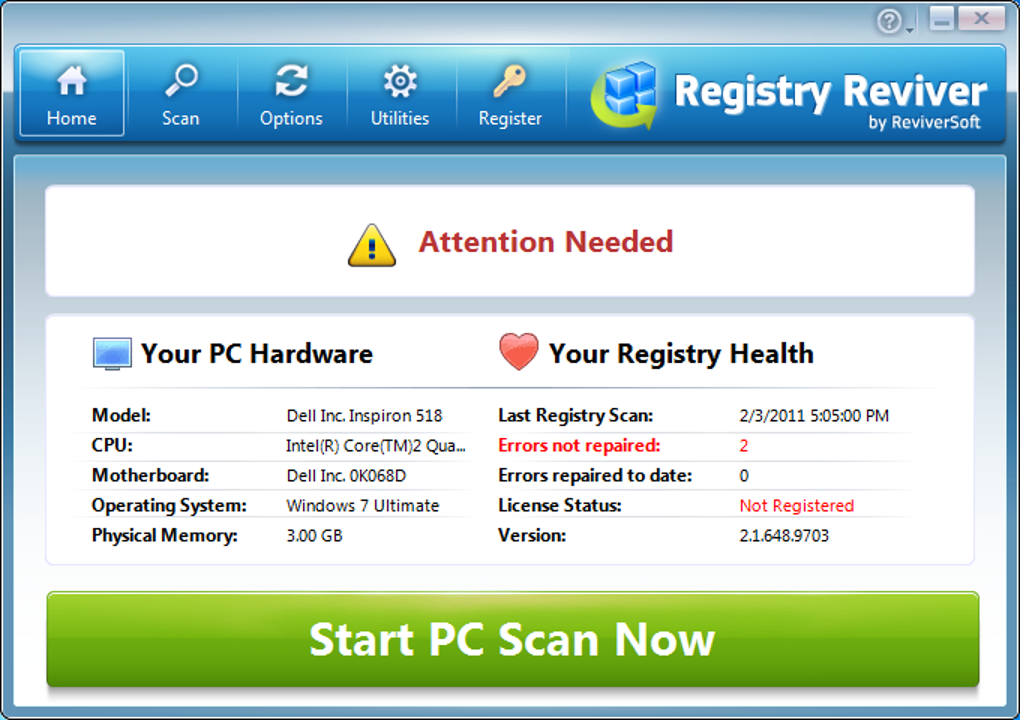Viewport: 1020px width, 720px height.
Task: Click the 3.00 GB memory value
Action: (x=314, y=536)
